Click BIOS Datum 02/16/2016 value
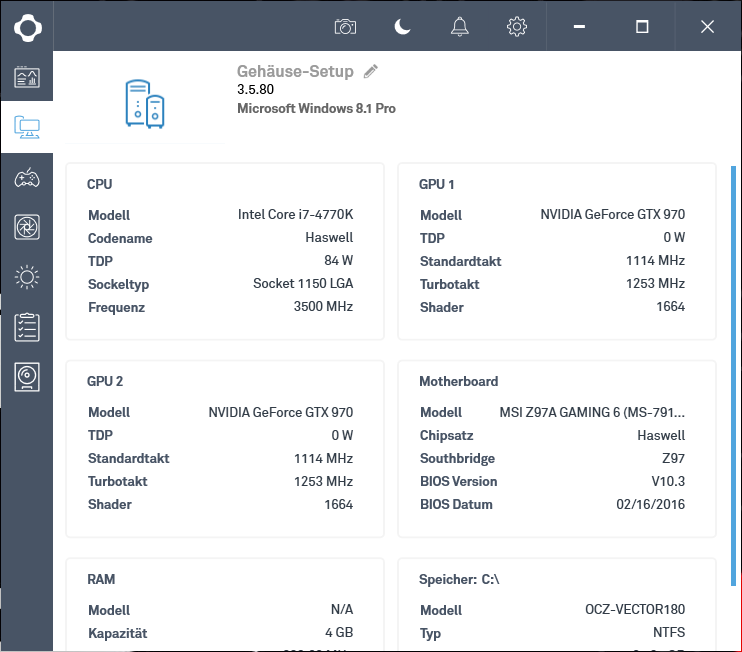 650,504
